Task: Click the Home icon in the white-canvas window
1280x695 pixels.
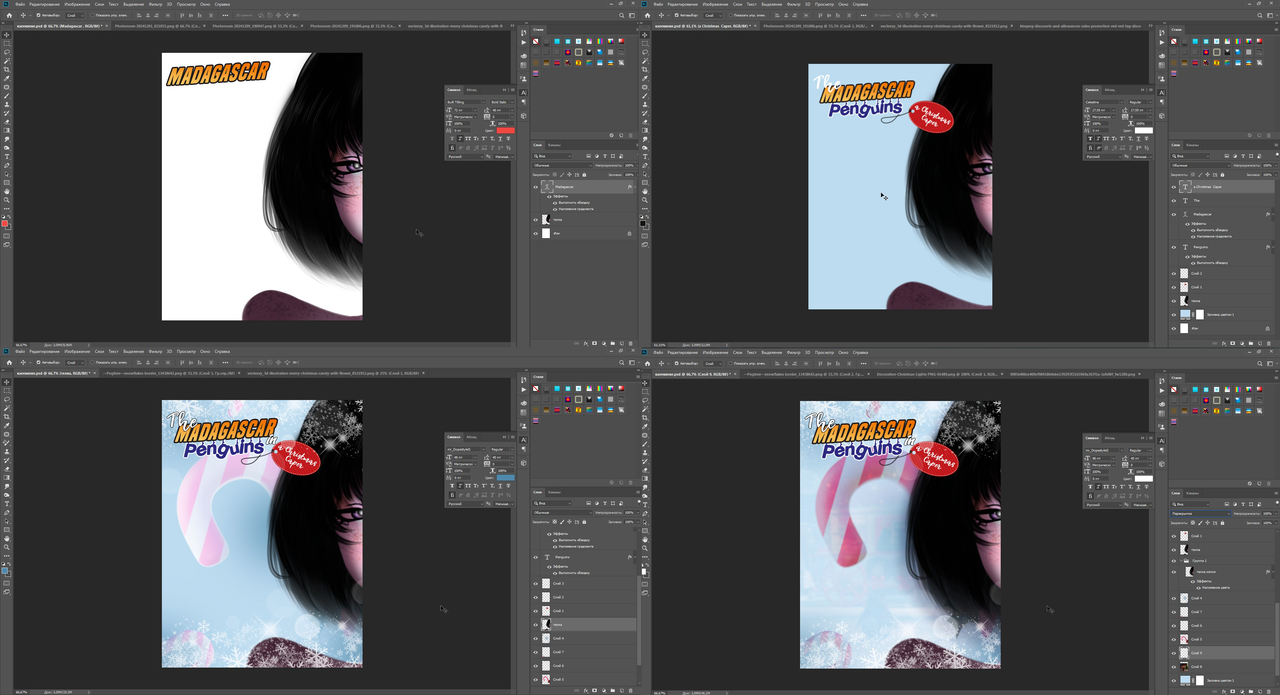Action: pyautogui.click(x=9, y=15)
